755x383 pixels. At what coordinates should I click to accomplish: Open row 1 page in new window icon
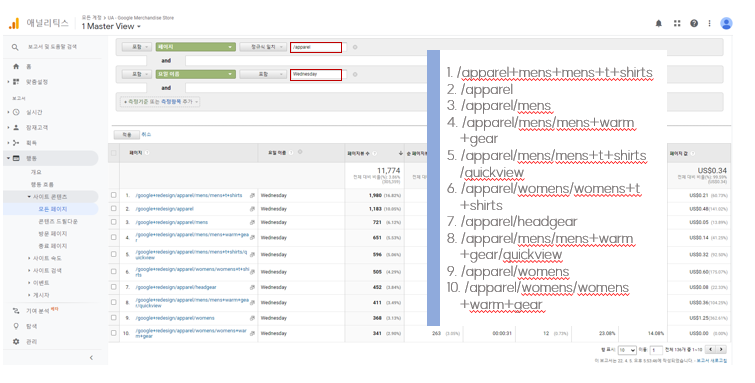tap(252, 196)
